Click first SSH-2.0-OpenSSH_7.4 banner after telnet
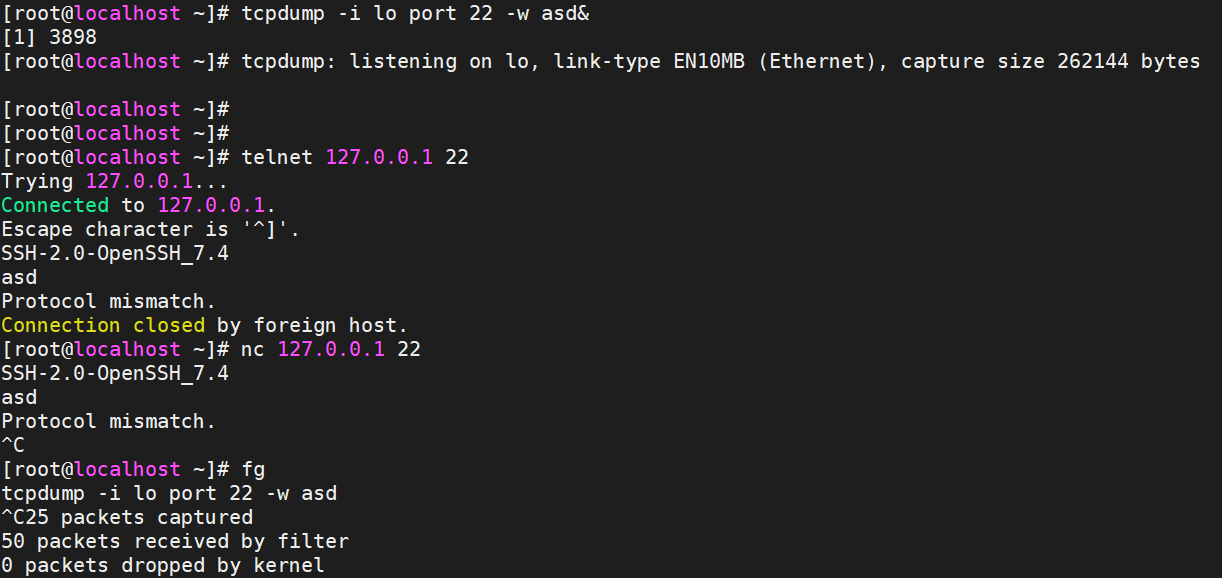 [x=115, y=253]
